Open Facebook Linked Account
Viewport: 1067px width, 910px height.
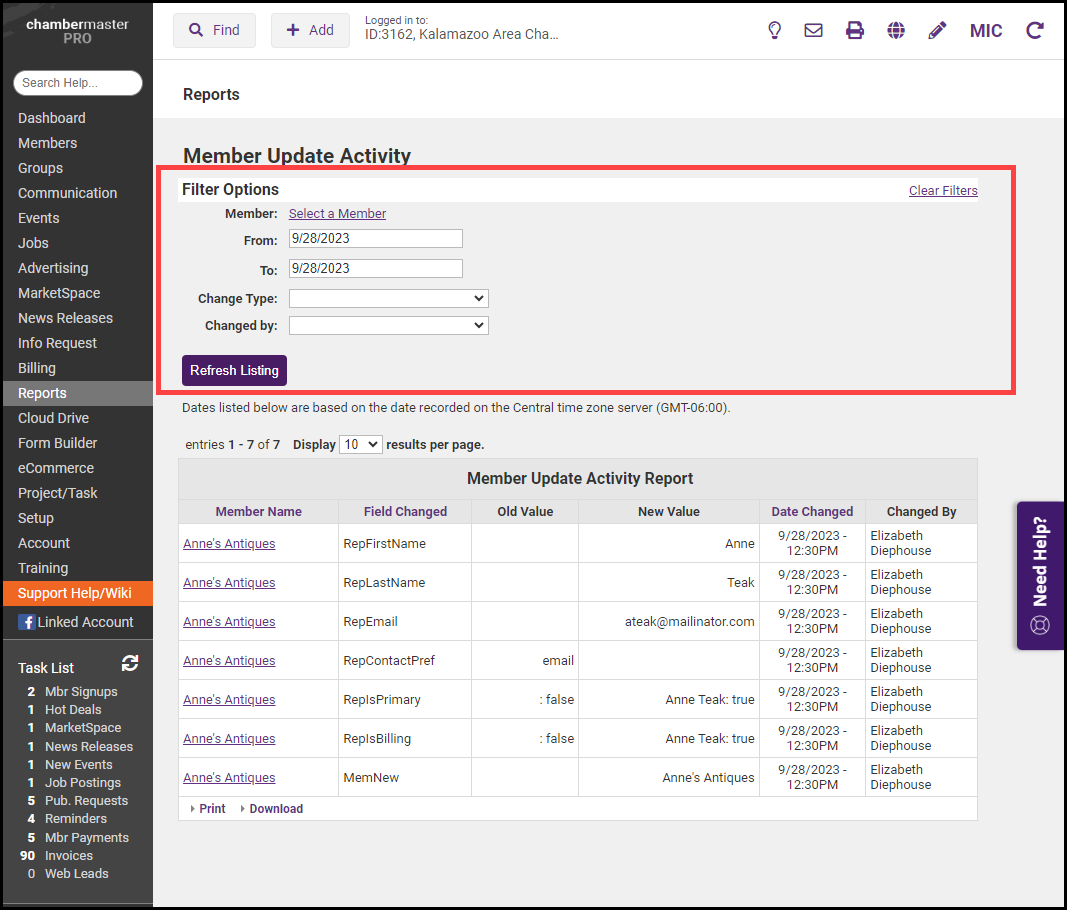[x=76, y=622]
